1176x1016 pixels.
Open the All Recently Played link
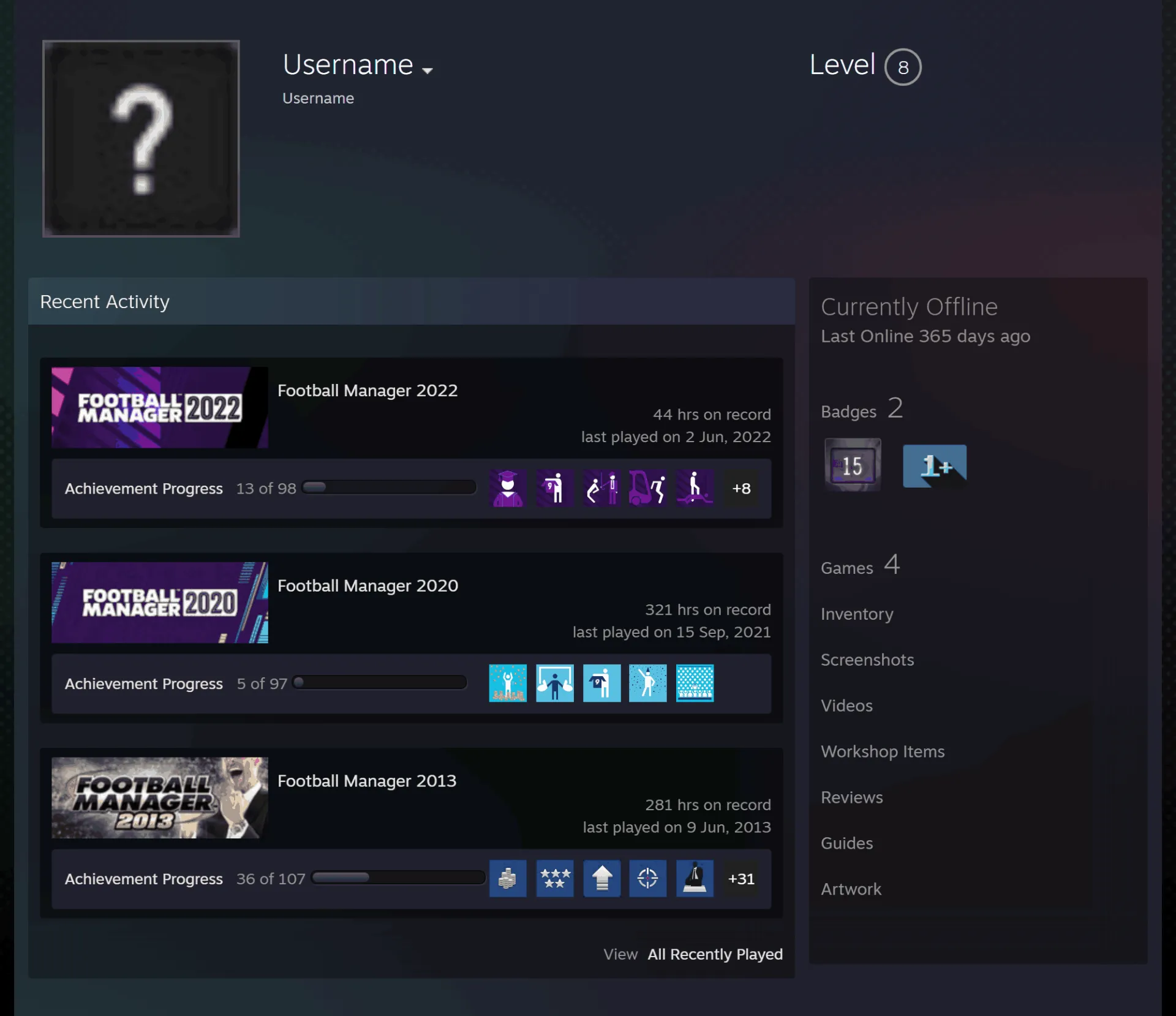coord(715,954)
